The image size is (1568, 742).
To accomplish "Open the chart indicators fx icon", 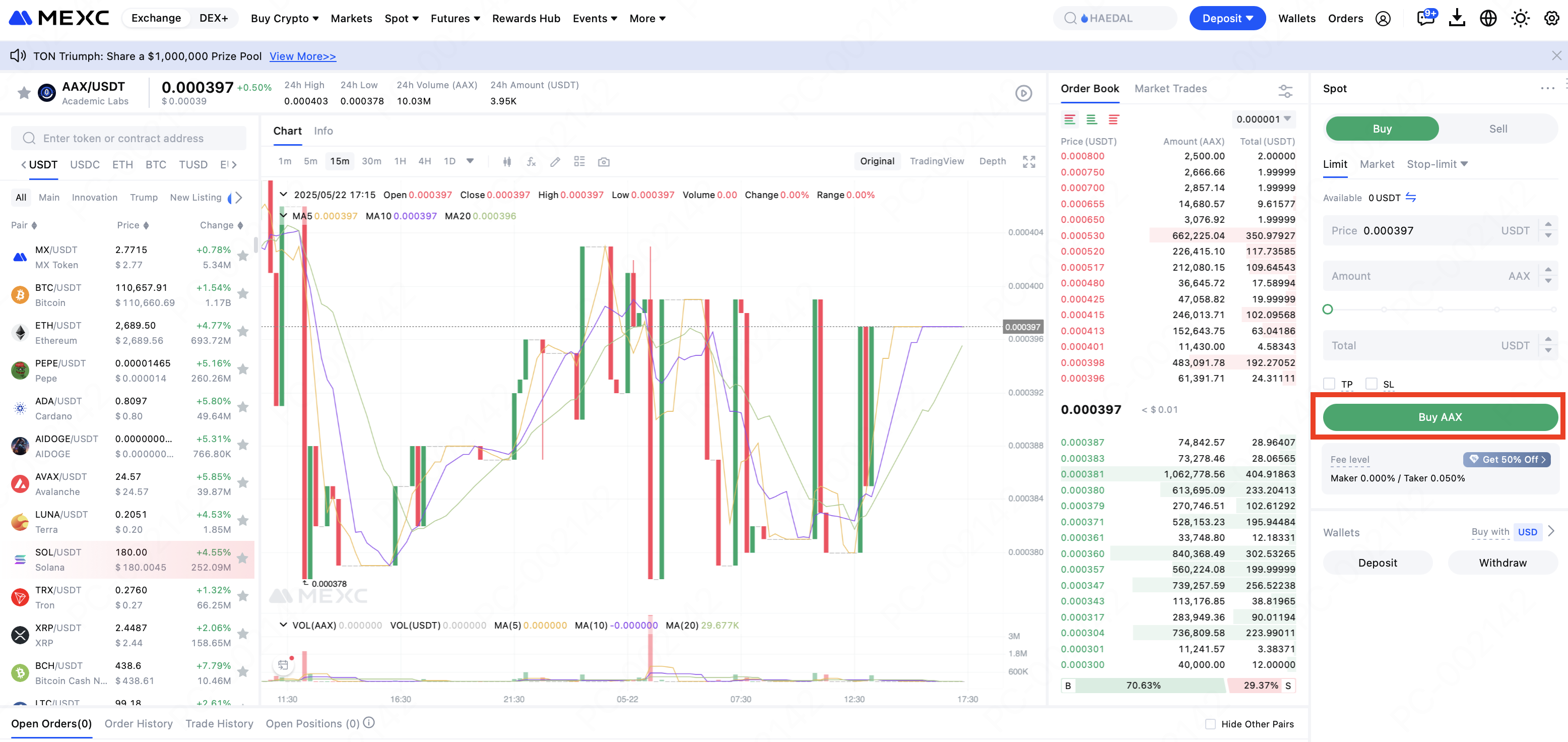I will pyautogui.click(x=531, y=161).
